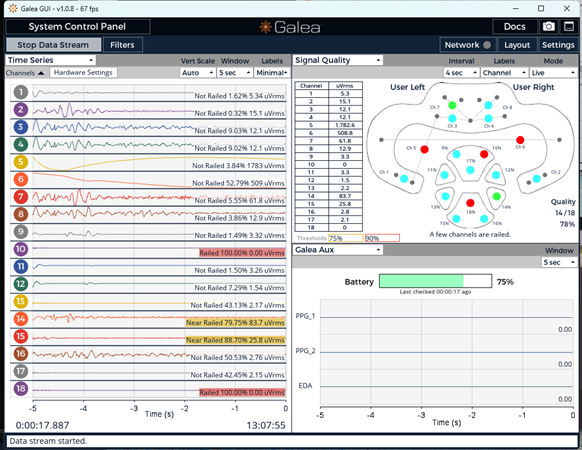
Task: Click the screenshot camera icon
Action: [548, 26]
